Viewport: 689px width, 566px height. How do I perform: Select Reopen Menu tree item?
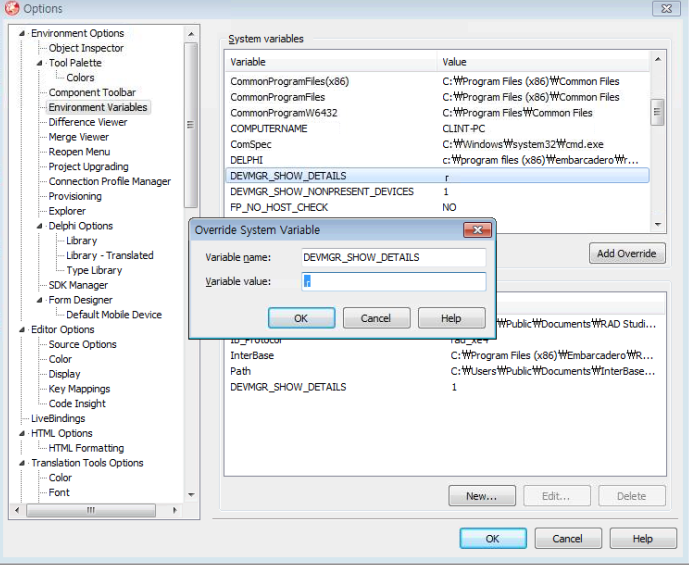79,152
